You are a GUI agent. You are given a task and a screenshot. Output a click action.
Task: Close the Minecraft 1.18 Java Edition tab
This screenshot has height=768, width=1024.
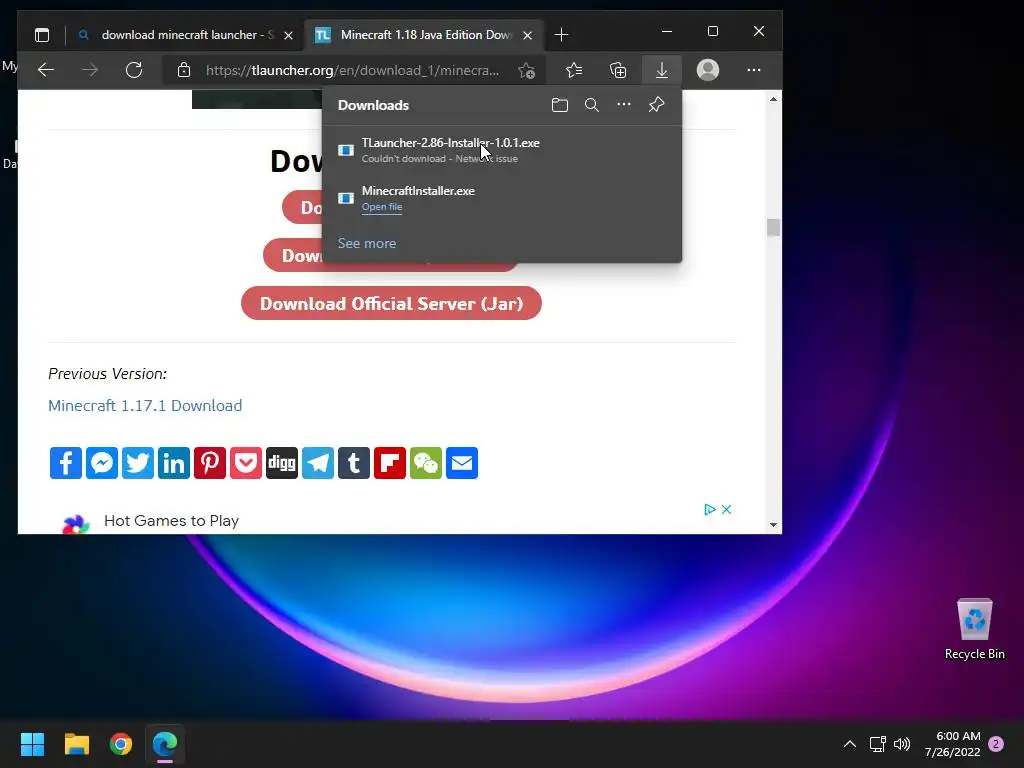(x=528, y=35)
